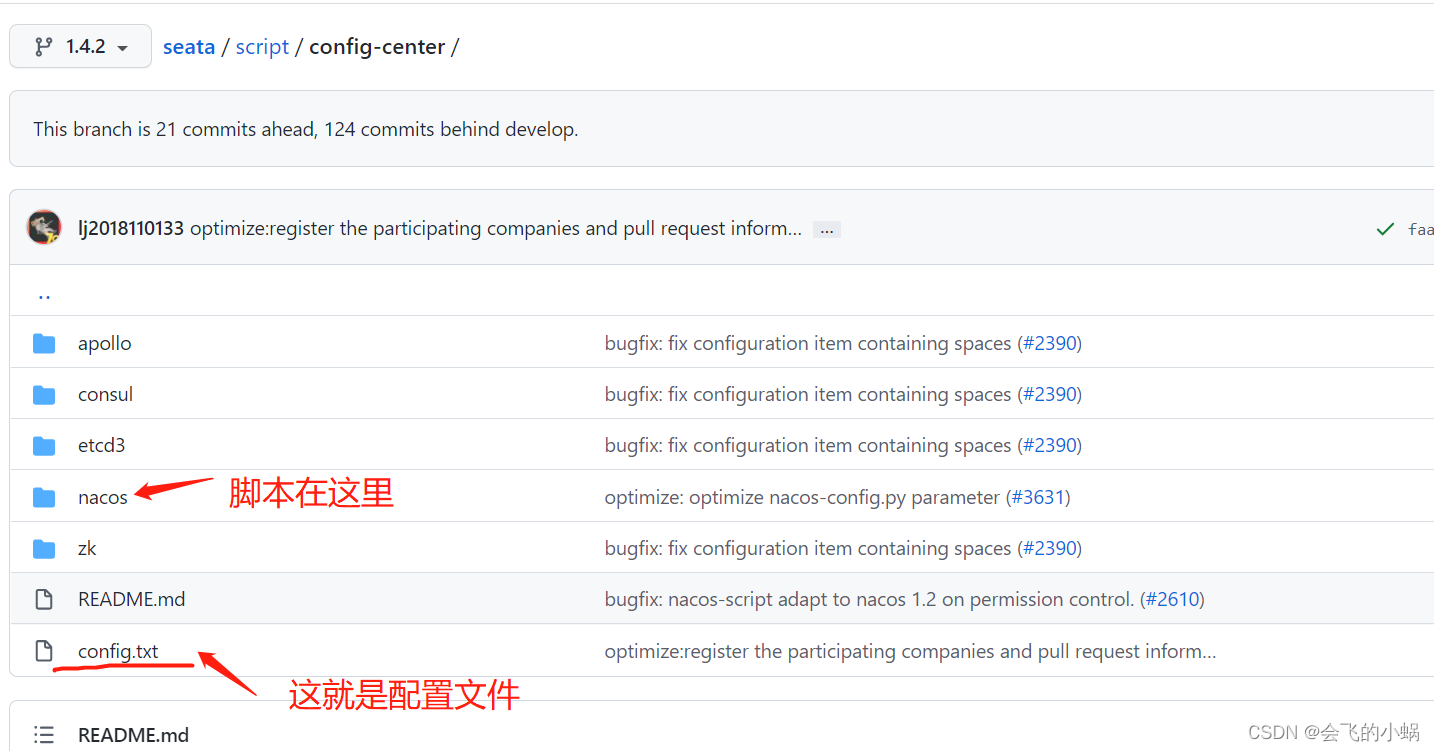Screen dimensions: 1434x751
Task: Go to the seata repository root link
Action: point(189,46)
